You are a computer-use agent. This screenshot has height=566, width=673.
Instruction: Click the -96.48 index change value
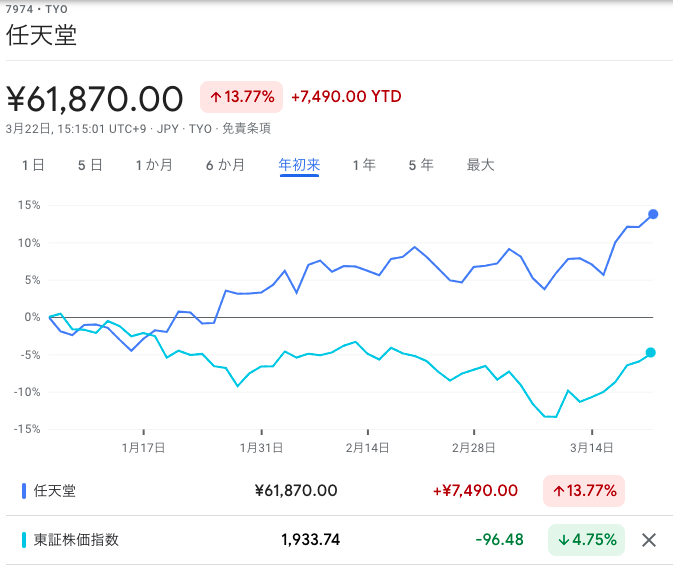(500, 540)
